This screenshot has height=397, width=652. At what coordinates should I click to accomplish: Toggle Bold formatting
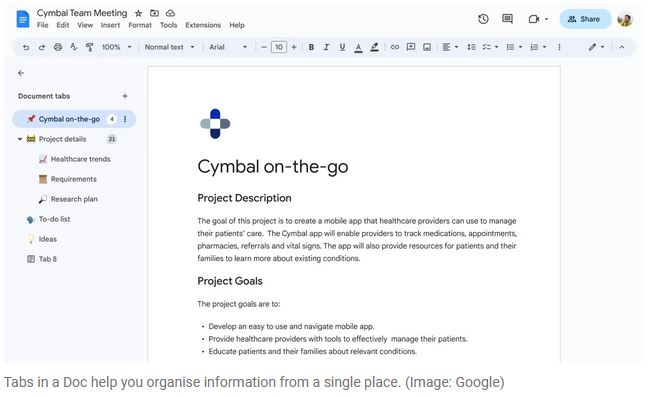[x=311, y=47]
